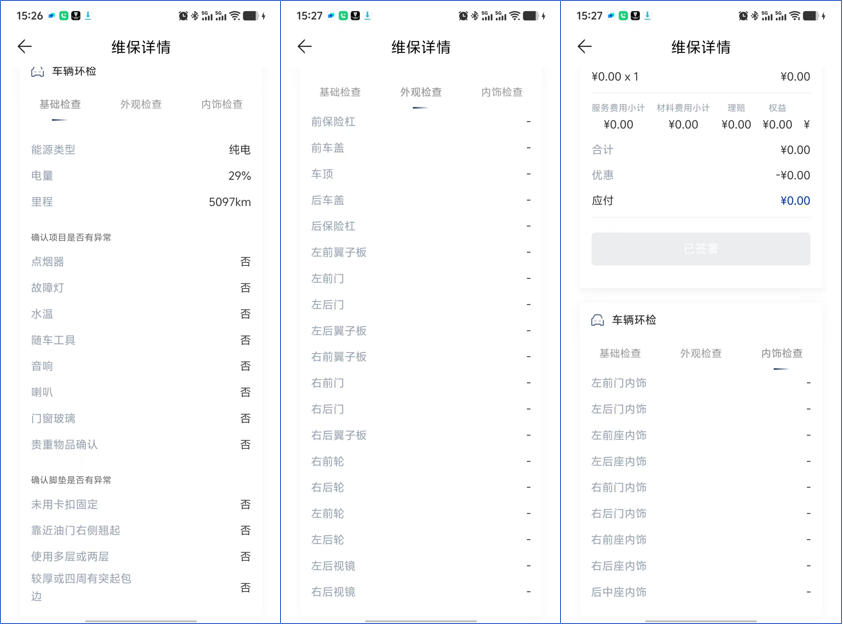This screenshot has height=625, width=843.
Task: Tap the 后车盖 row
Action: 421,200
